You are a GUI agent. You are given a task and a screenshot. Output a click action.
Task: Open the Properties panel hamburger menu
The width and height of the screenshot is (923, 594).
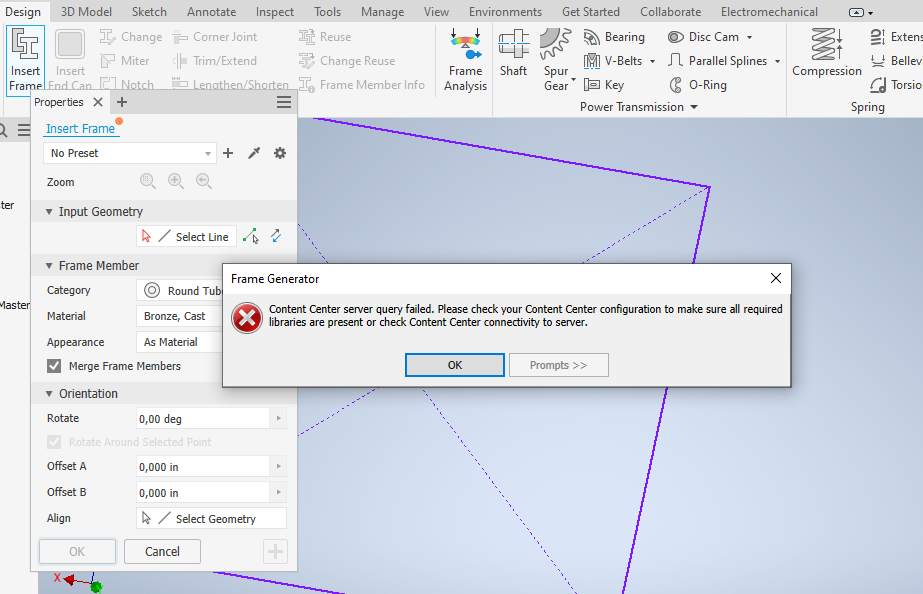coord(284,102)
